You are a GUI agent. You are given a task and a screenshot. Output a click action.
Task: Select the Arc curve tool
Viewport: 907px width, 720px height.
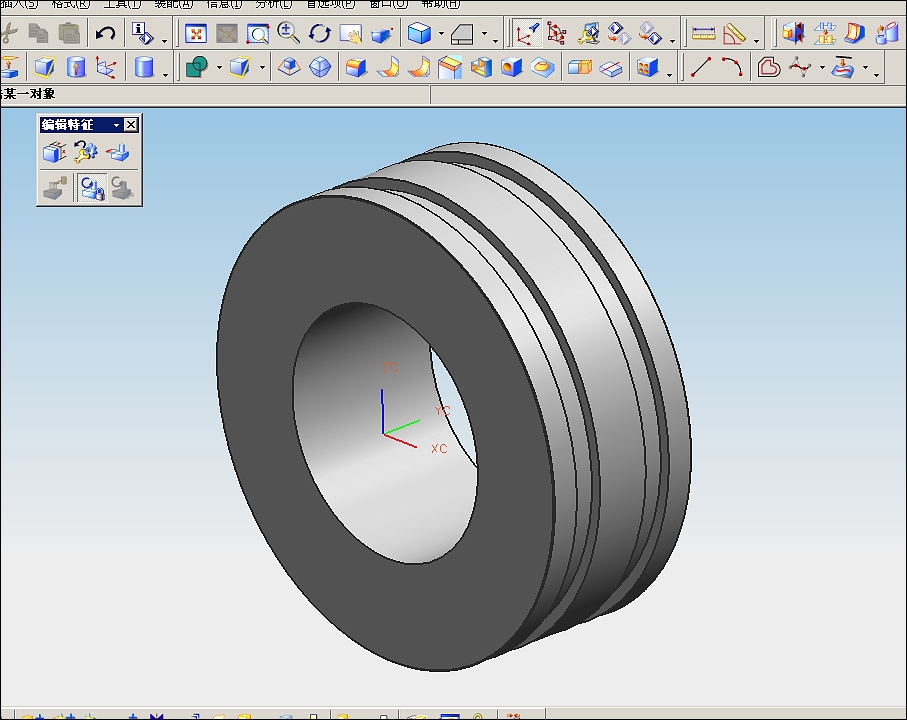732,67
